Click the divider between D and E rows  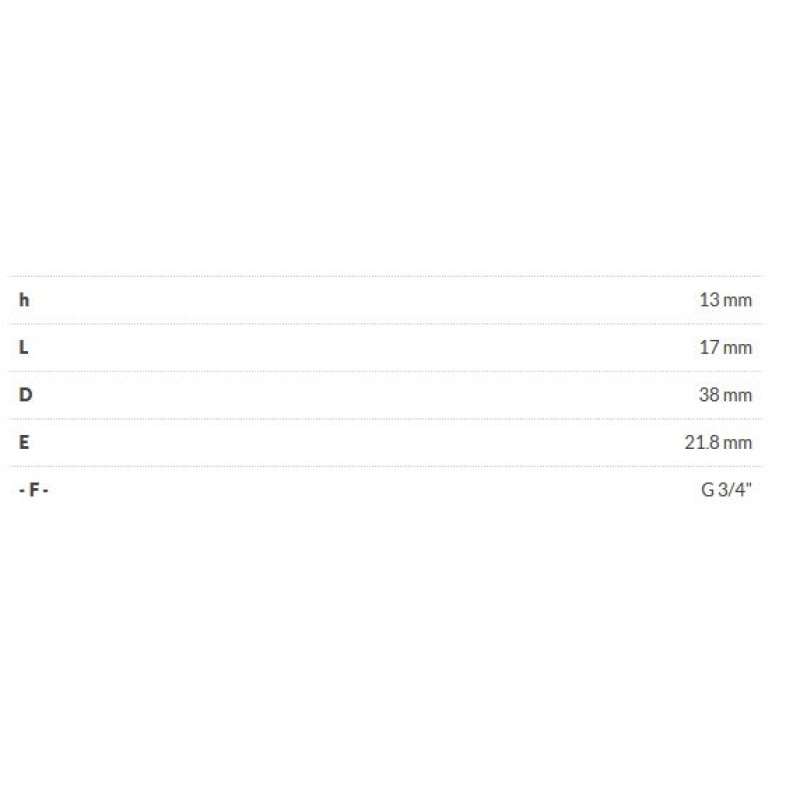[x=385, y=419]
